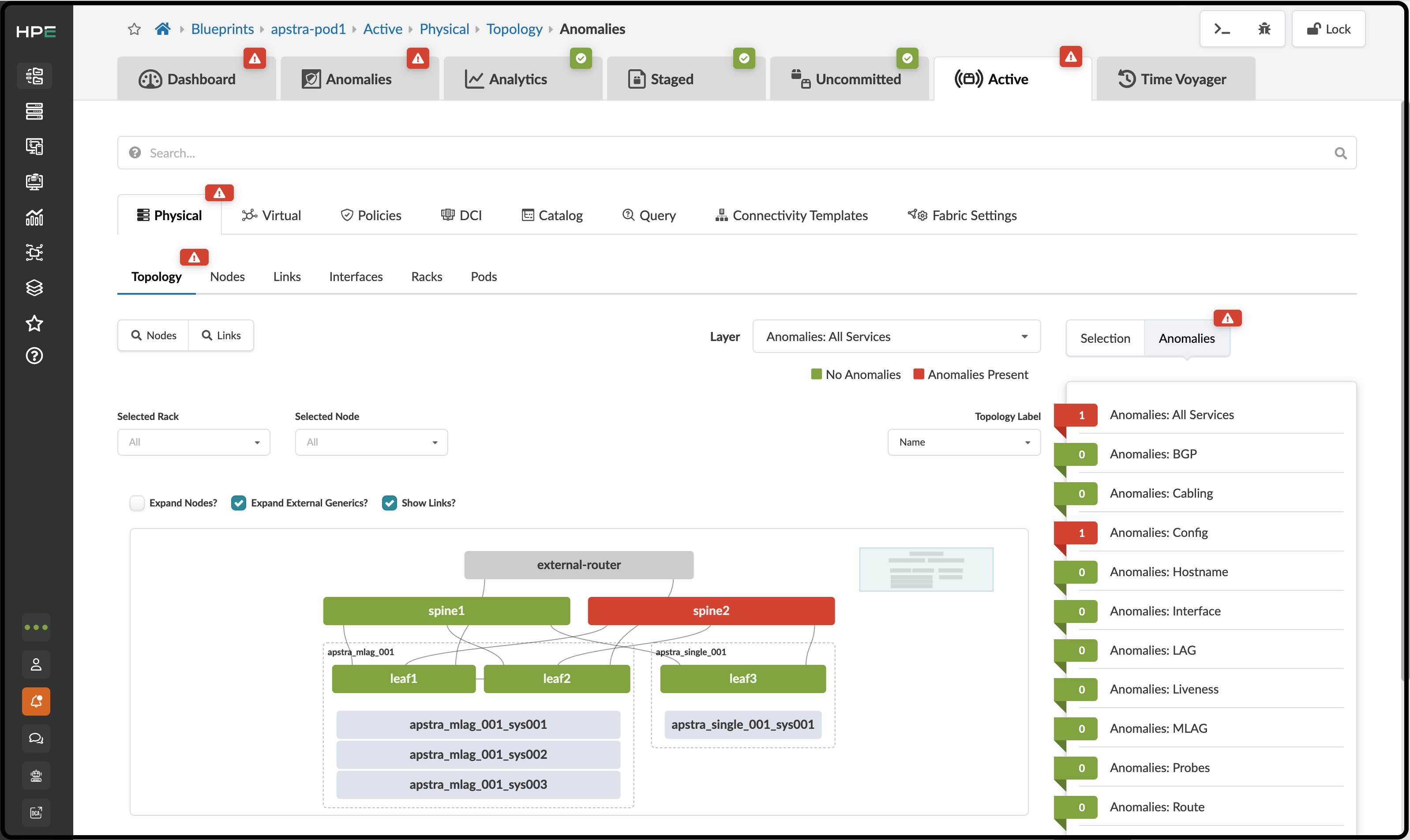Click the external-router node
1410x840 pixels.
pos(578,565)
